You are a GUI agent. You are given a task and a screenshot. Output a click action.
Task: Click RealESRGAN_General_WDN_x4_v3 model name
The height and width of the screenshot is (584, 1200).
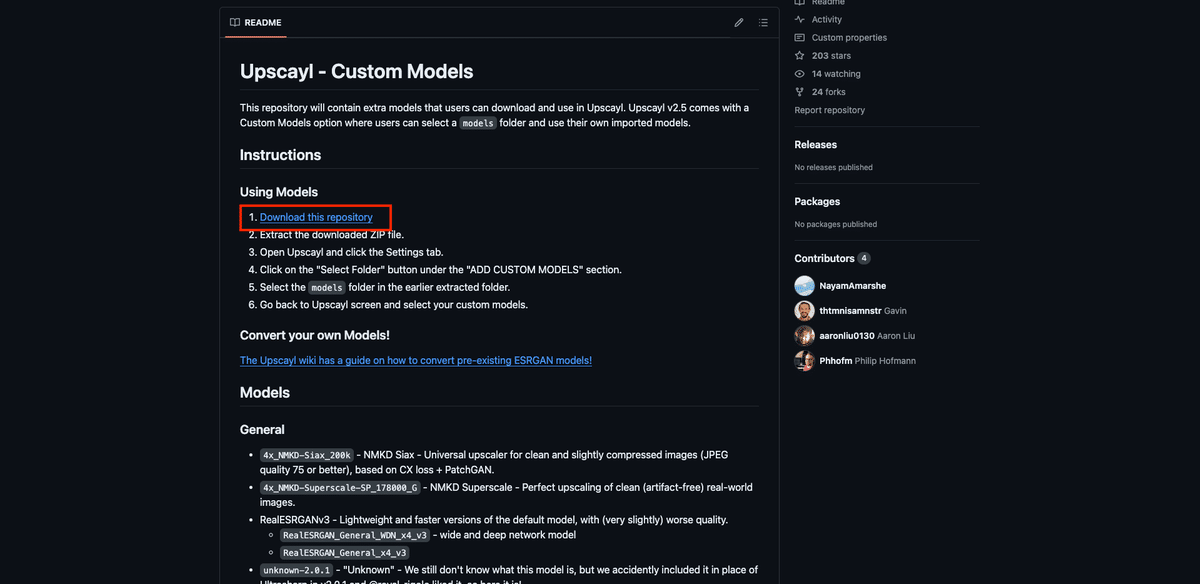tap(355, 536)
